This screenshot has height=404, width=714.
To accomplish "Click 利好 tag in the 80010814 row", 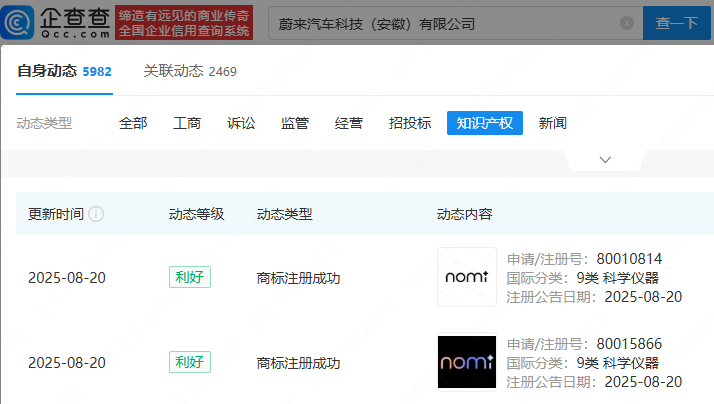I will [x=189, y=277].
